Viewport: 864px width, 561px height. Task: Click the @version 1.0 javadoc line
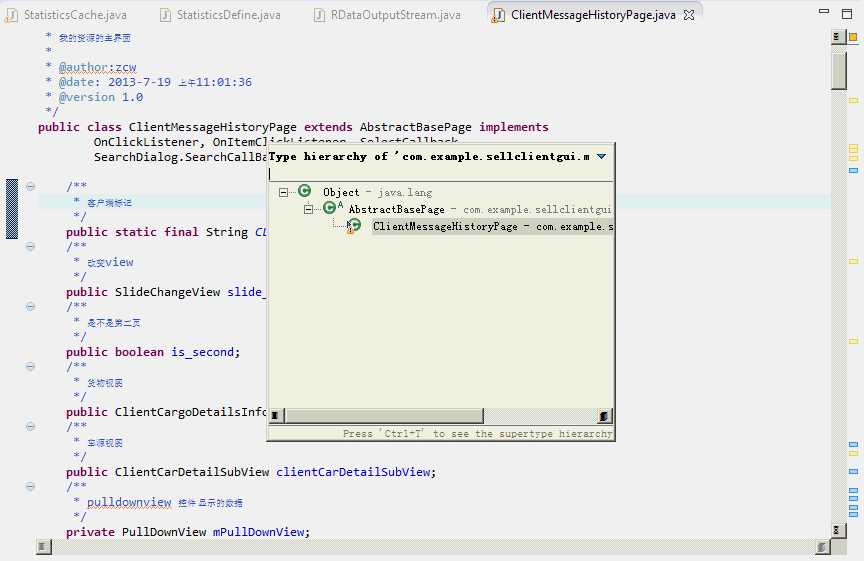coord(101,97)
